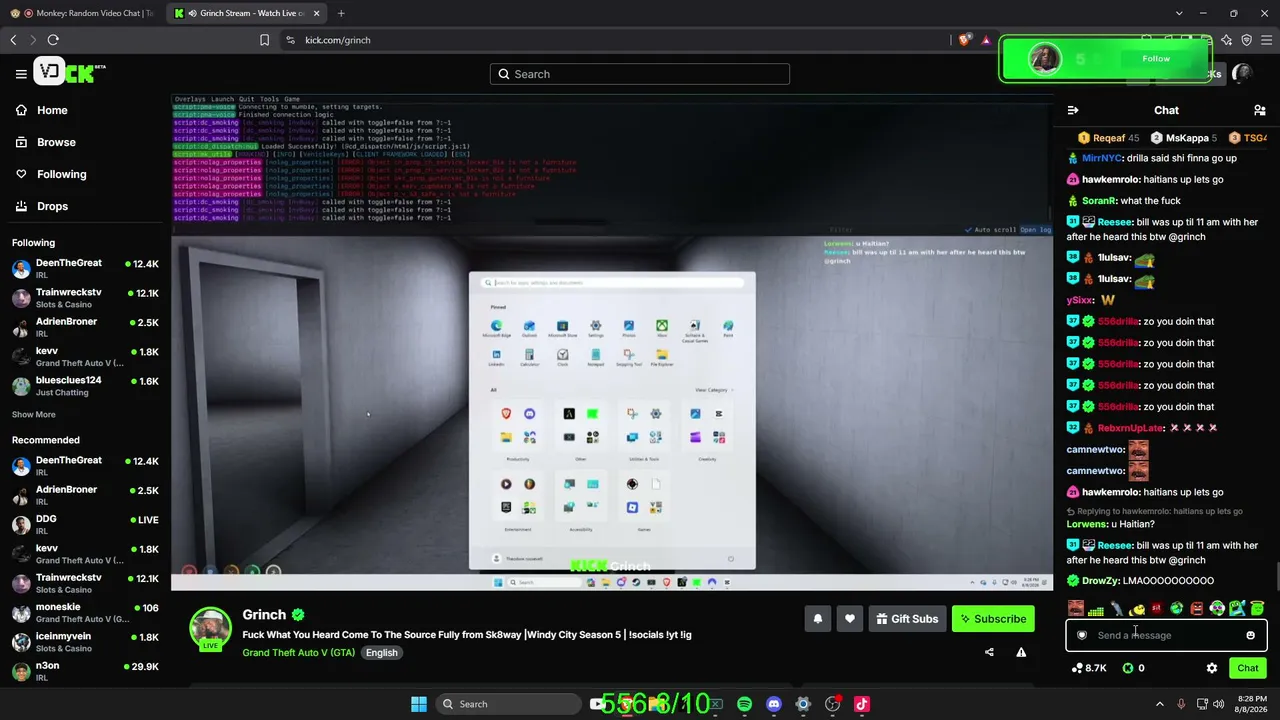1280x720 pixels.
Task: Open tab search dropdown arrow
Action: [x=1179, y=13]
